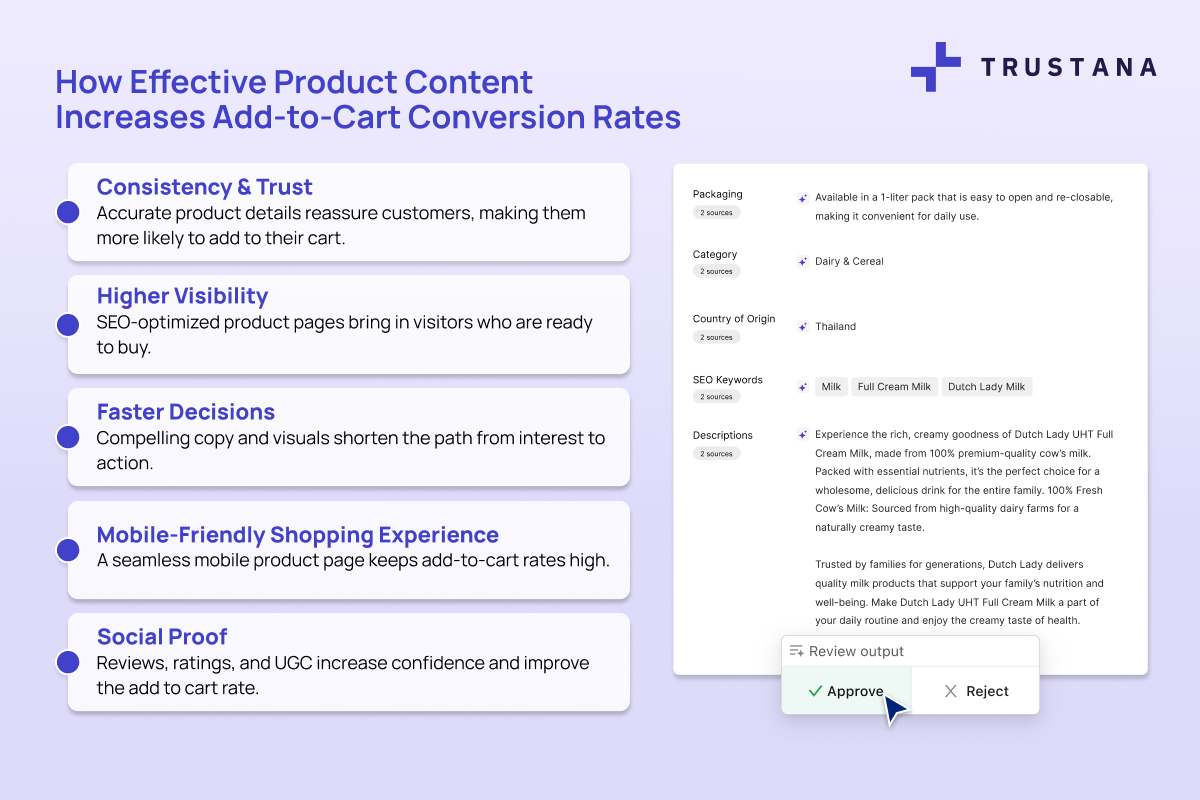Click the bullet dot beside Mobile-Friendly Shopping Experience

[68, 549]
